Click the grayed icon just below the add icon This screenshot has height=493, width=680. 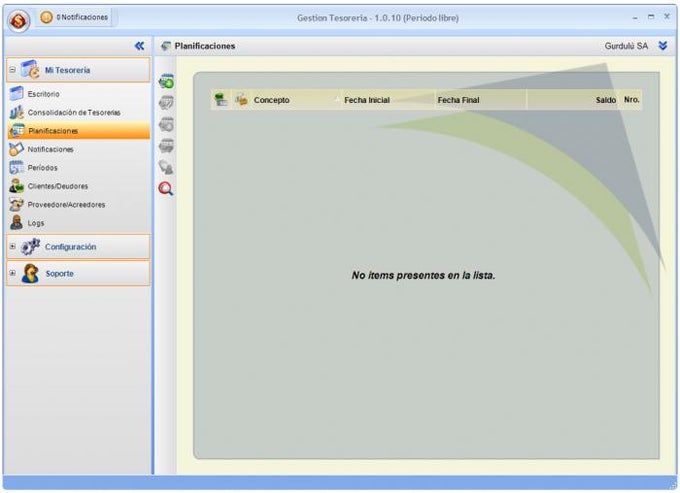[x=166, y=103]
